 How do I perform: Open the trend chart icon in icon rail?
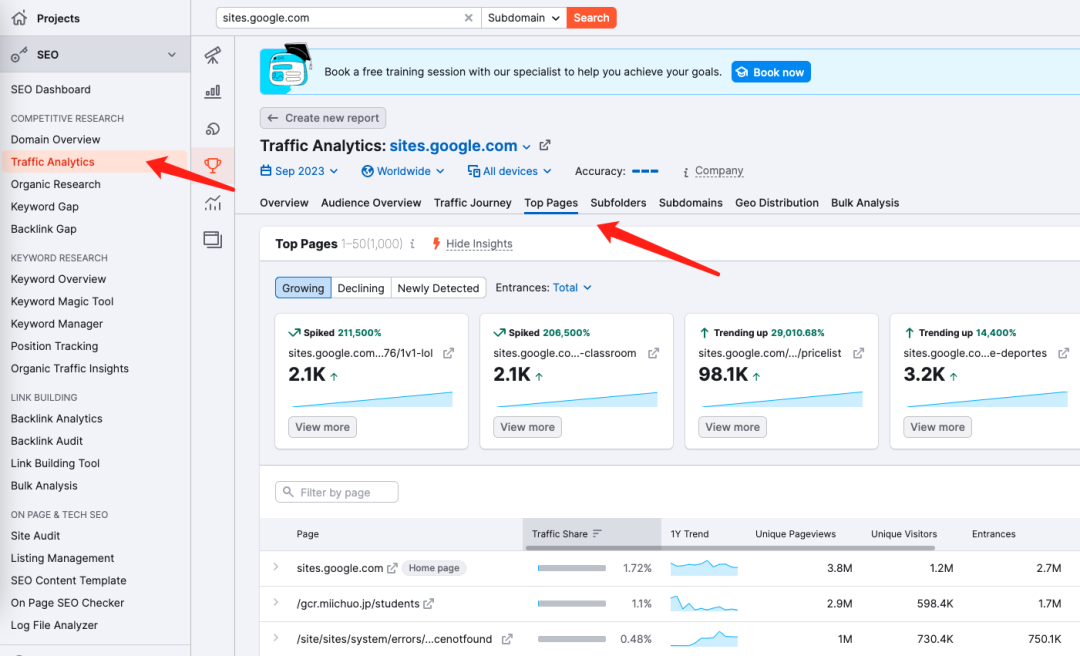pos(213,203)
